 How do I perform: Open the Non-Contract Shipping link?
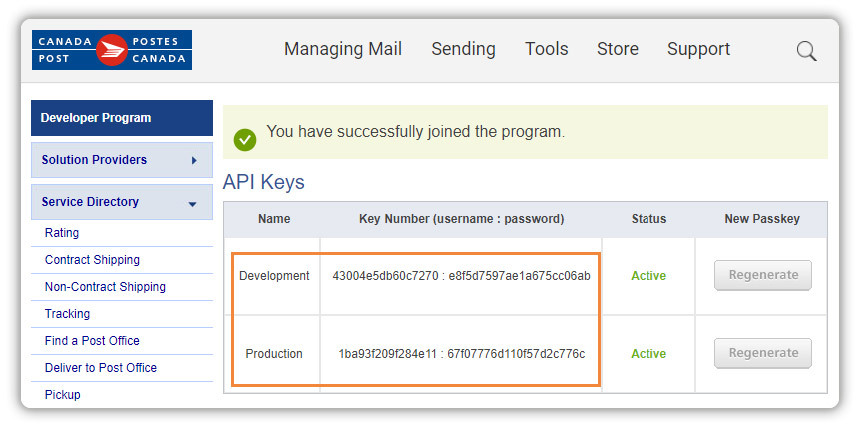(x=105, y=286)
